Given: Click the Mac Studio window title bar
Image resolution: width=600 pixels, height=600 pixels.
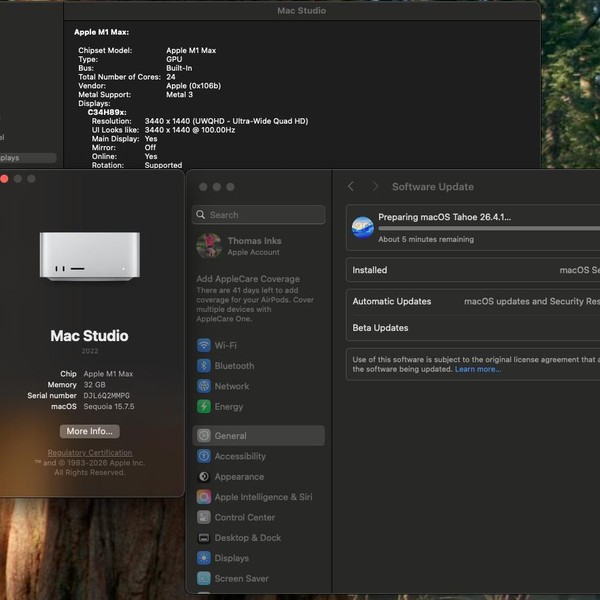Looking at the screenshot, I should click(x=302, y=10).
